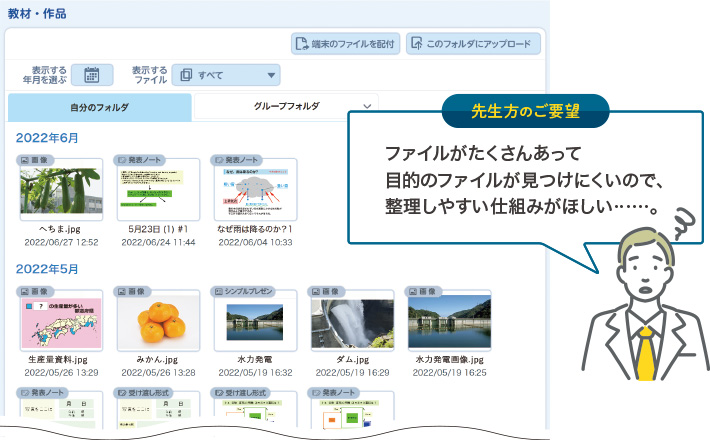Screen dimensions: 710x440
Task: Select the 2022年5月 section heading
Action: tap(47, 269)
